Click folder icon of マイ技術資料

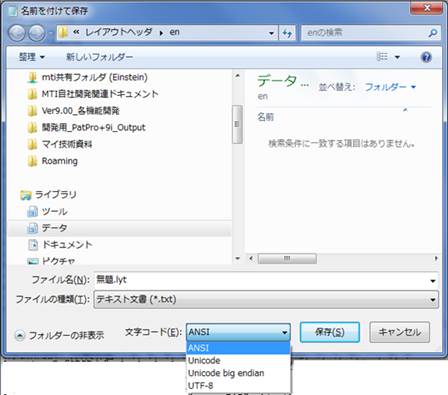pos(32,144)
